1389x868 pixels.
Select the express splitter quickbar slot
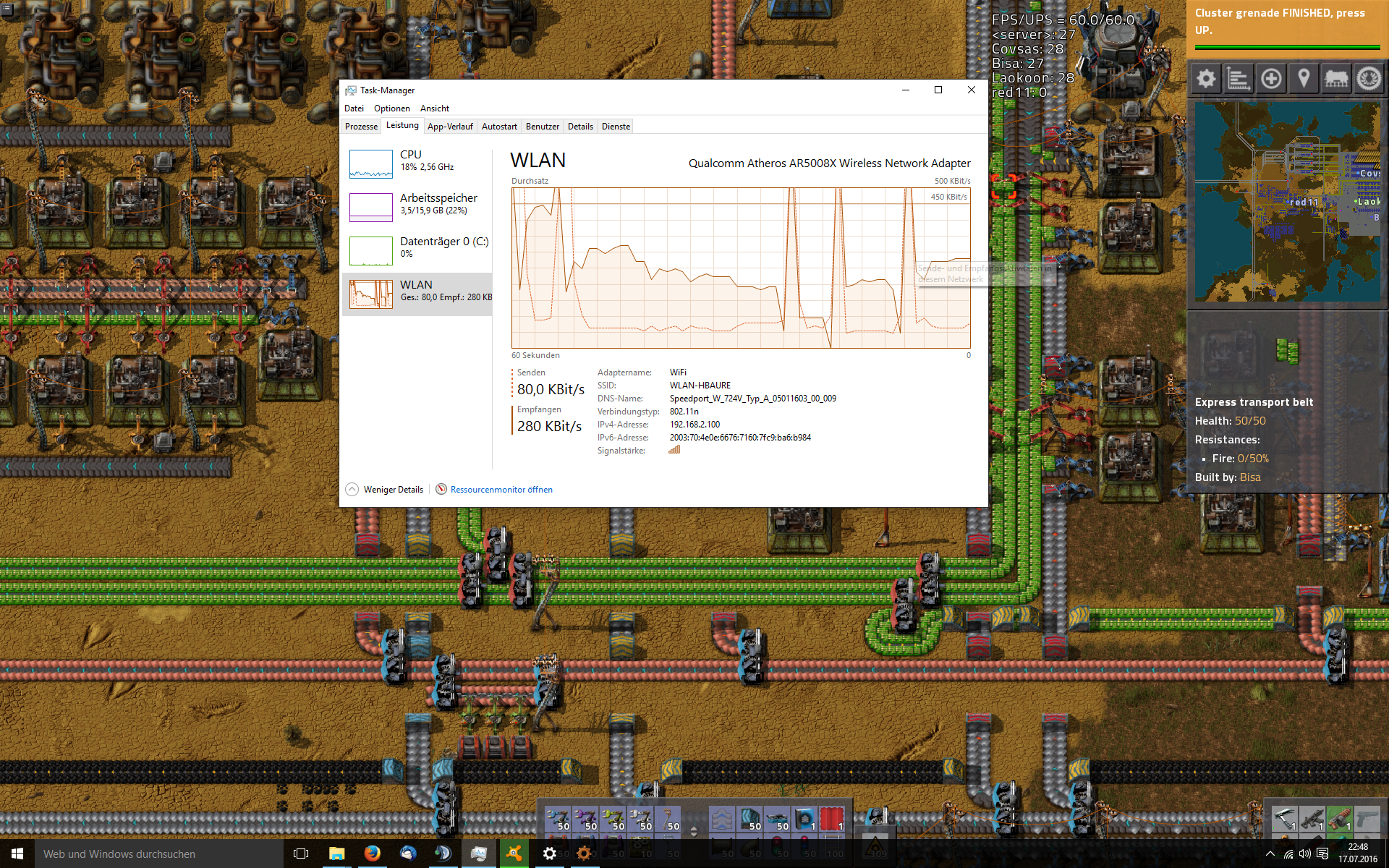[776, 820]
